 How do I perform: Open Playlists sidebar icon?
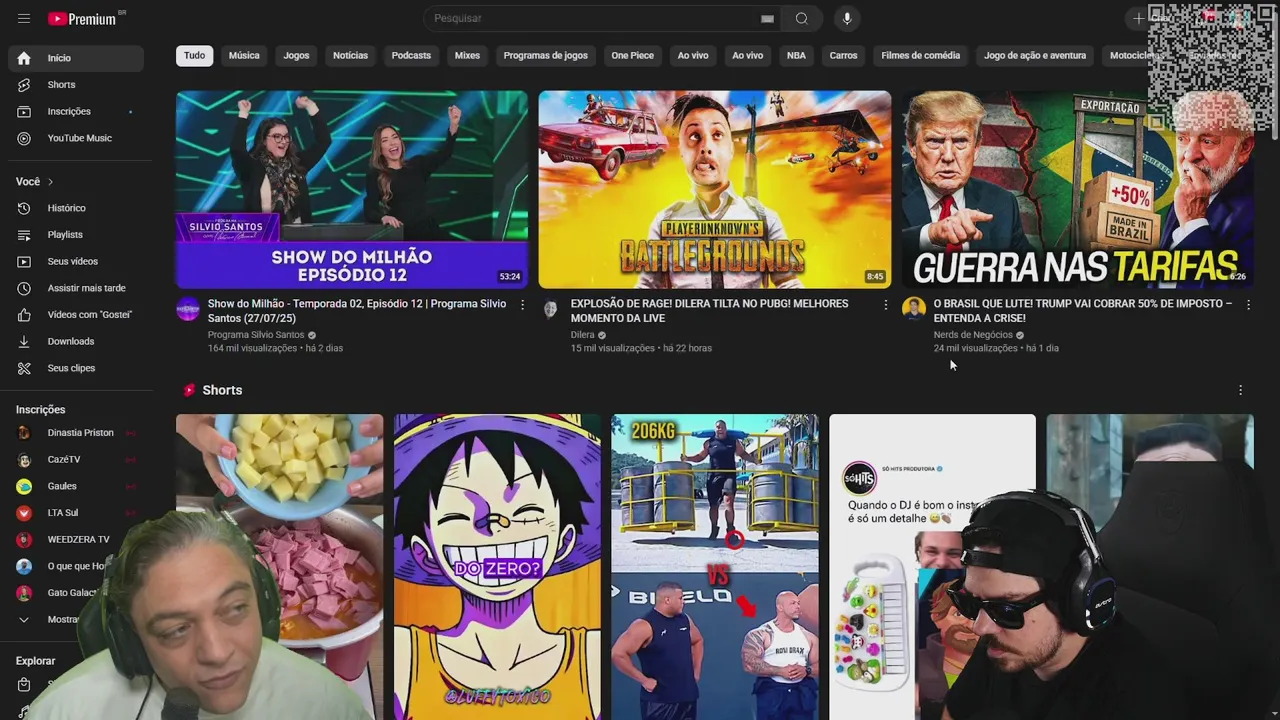click(24, 234)
